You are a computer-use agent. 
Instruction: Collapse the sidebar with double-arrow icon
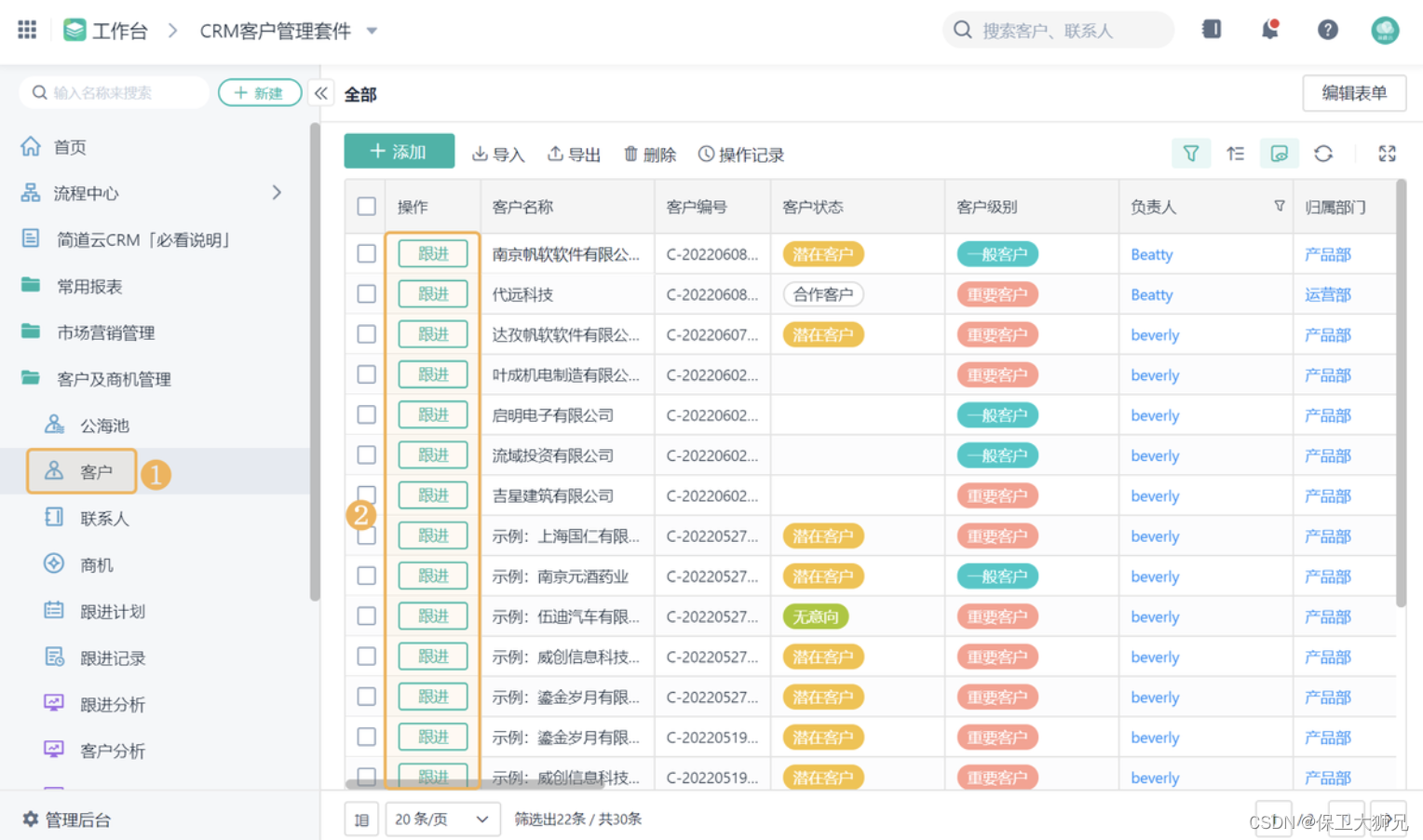(321, 93)
